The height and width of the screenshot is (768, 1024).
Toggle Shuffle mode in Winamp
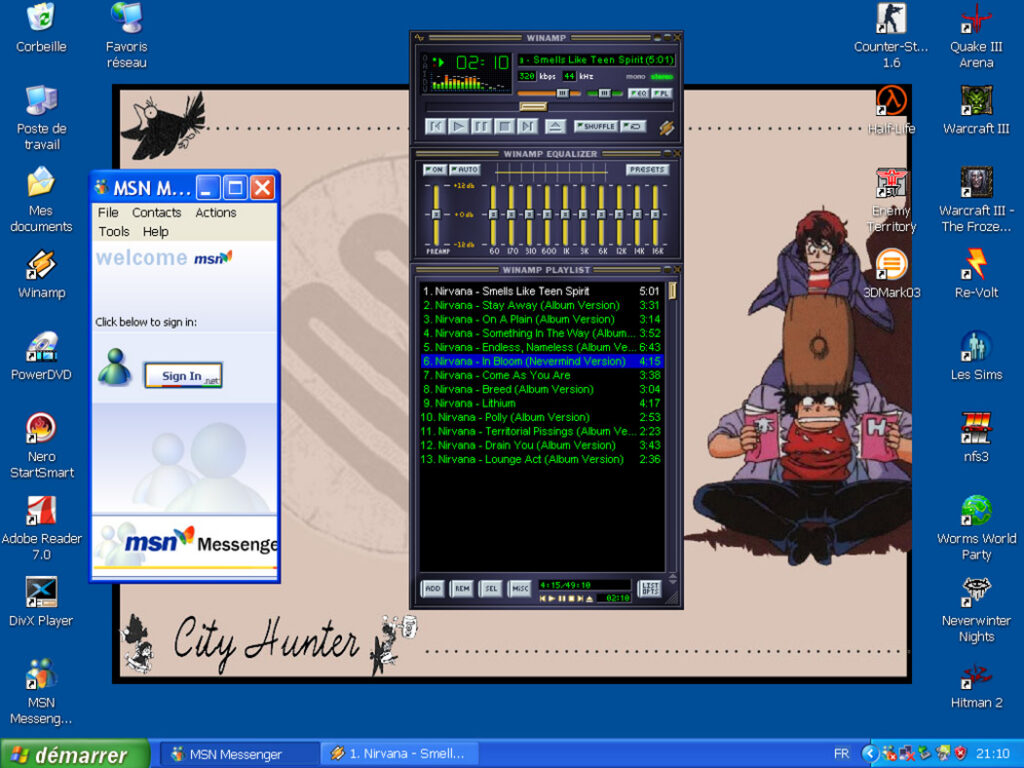(x=596, y=126)
